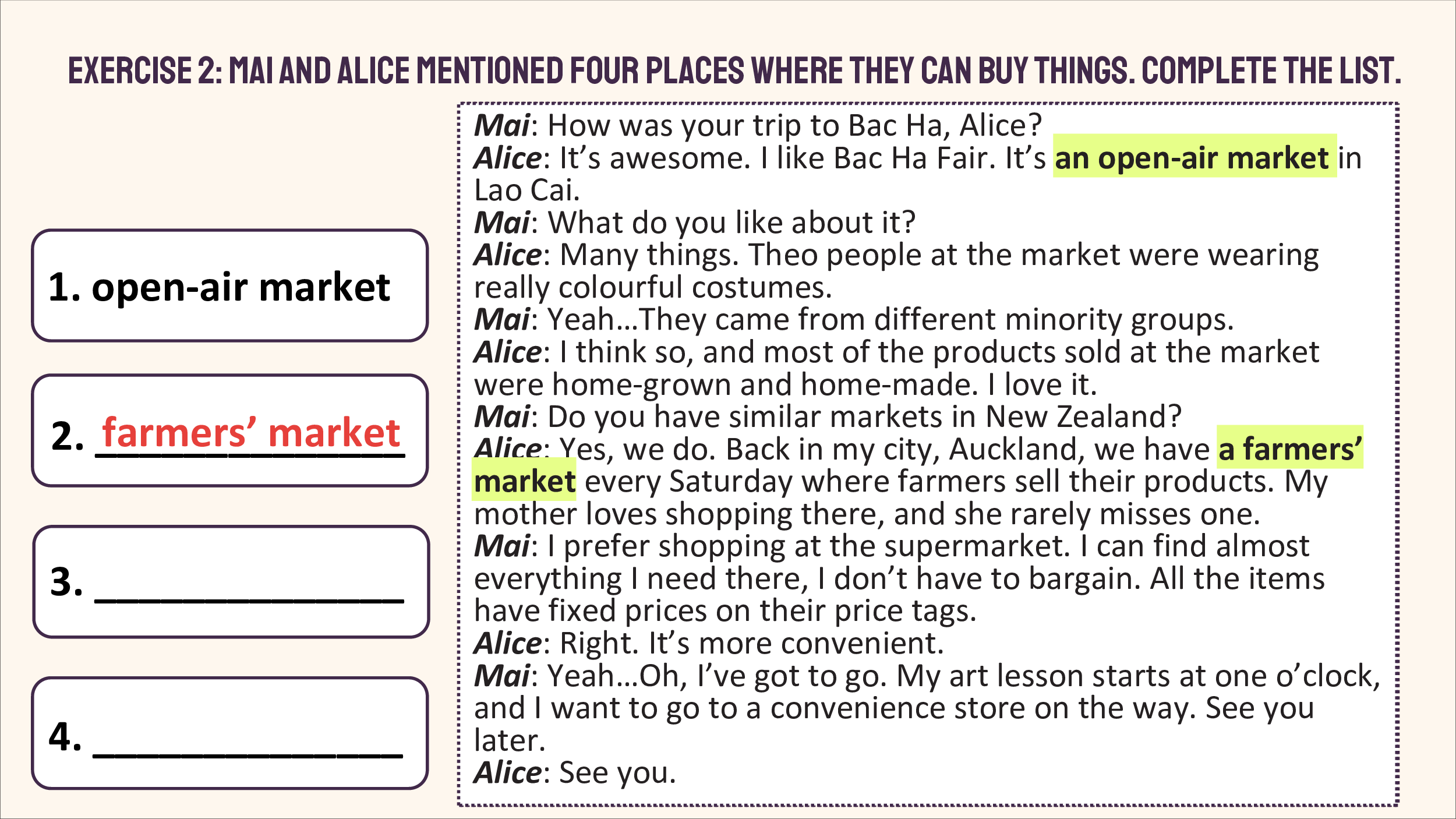Click the number 2 label in second box
The image size is (1456, 819).
pos(67,436)
